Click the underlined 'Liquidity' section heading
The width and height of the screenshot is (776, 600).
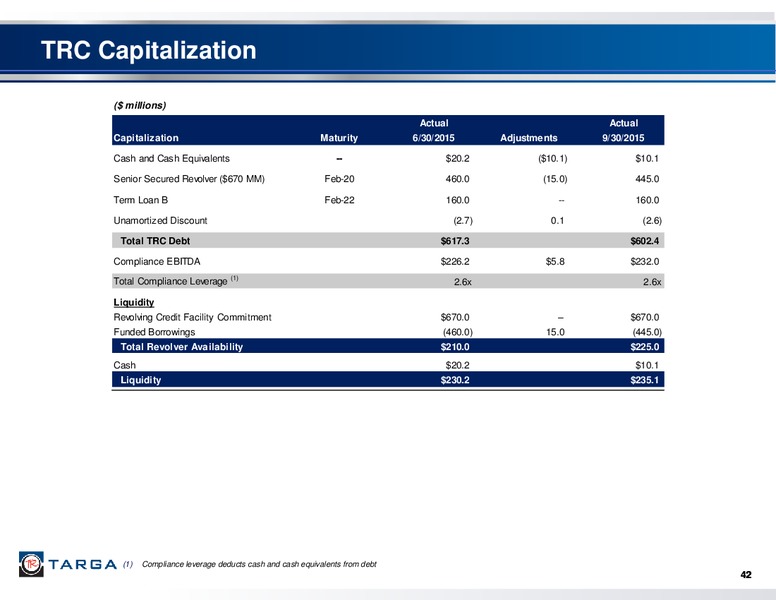pyautogui.click(x=134, y=302)
